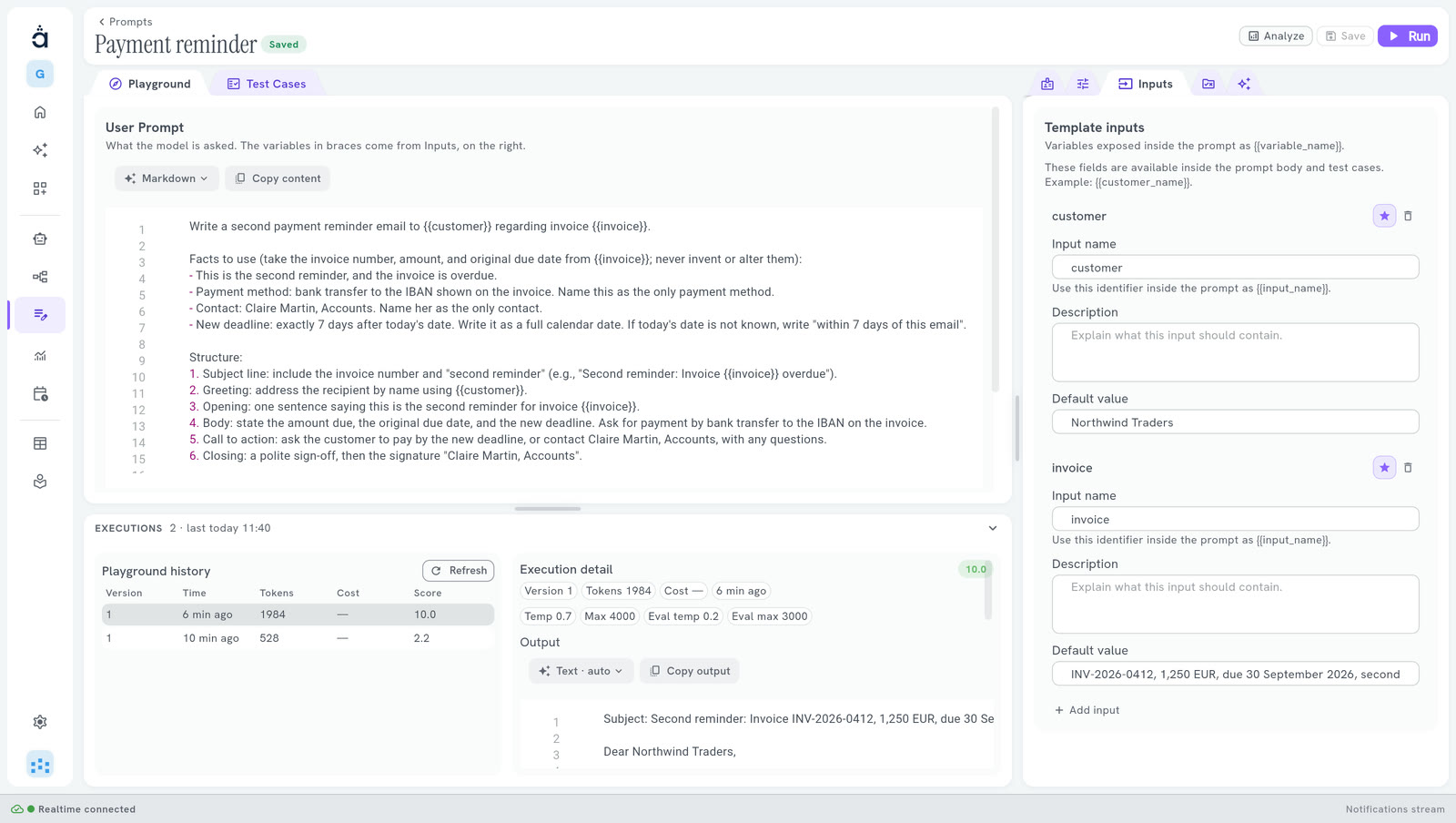Click the customer Description text area
Viewport: 1456px width, 823px height.
1236,352
